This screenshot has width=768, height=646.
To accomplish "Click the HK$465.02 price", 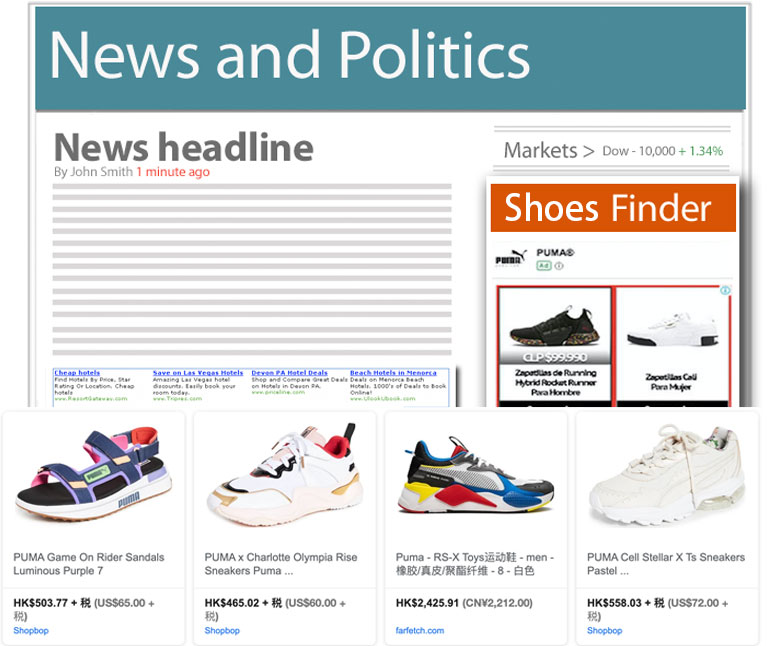I will point(232,603).
